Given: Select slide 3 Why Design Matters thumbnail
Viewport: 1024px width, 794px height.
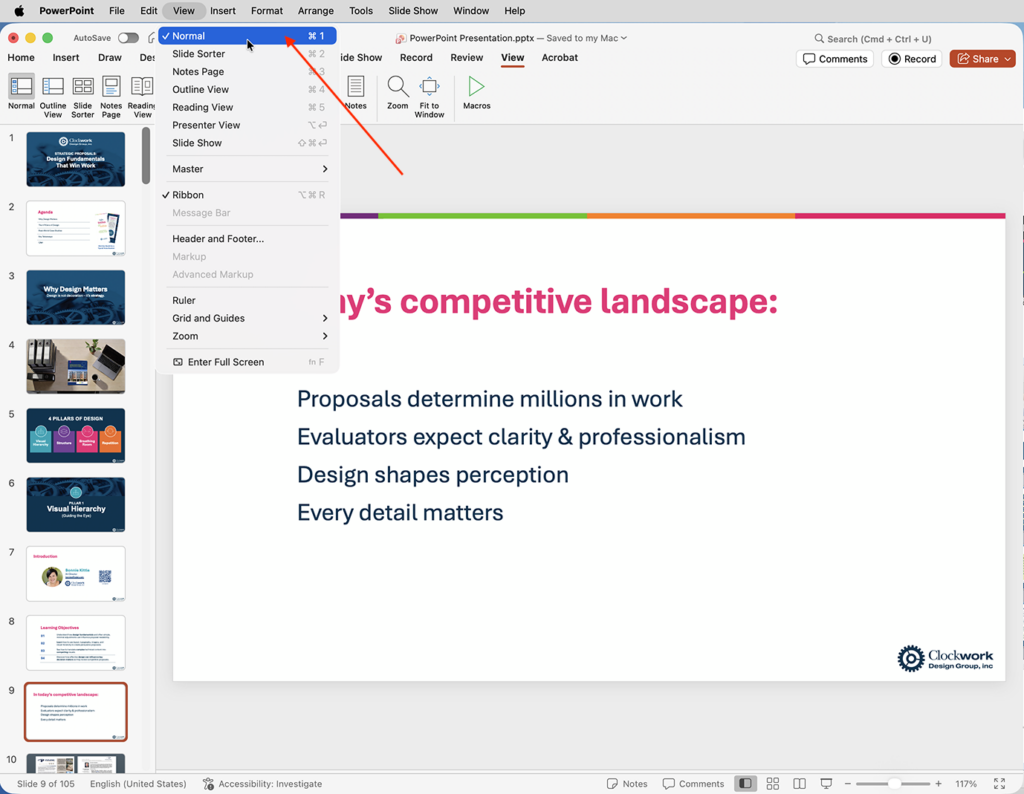Looking at the screenshot, I should click(76, 297).
